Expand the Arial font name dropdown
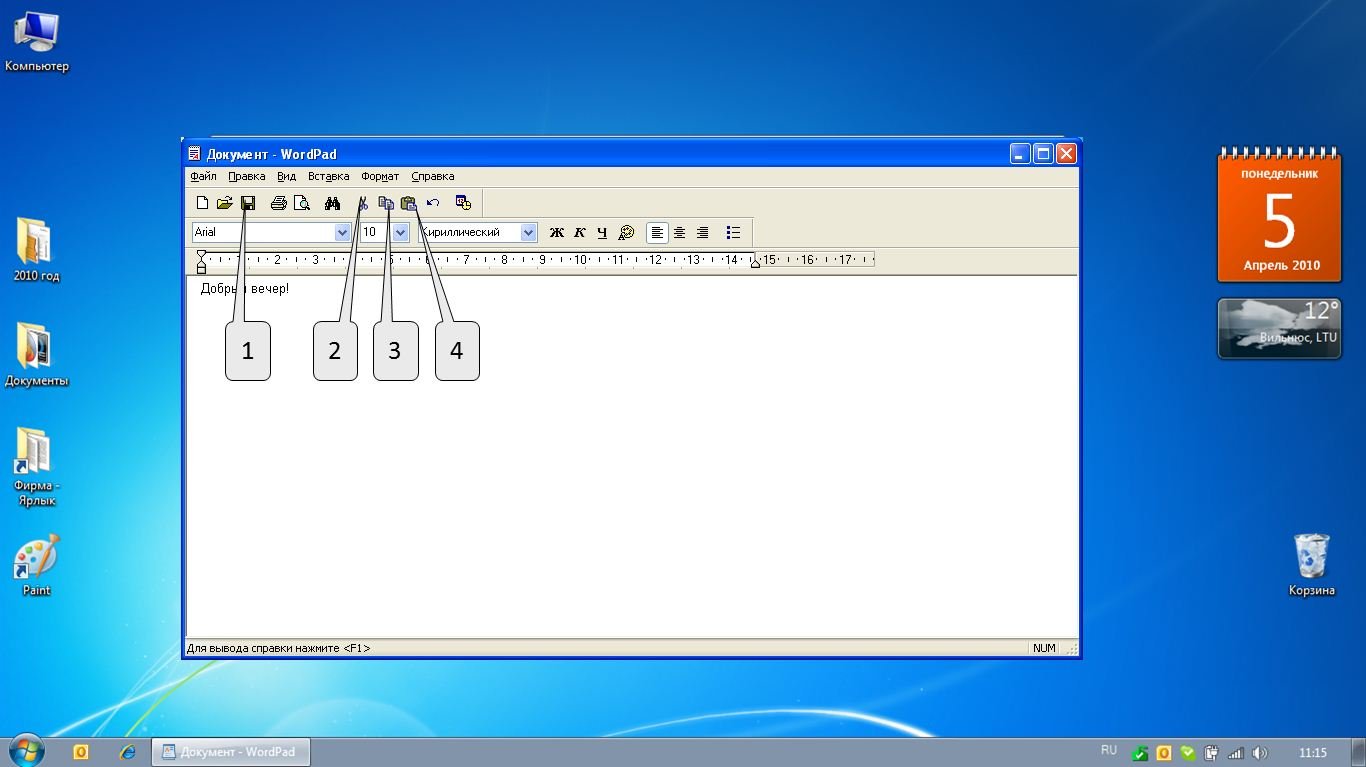Screen dimensions: 1366x767 pos(342,233)
